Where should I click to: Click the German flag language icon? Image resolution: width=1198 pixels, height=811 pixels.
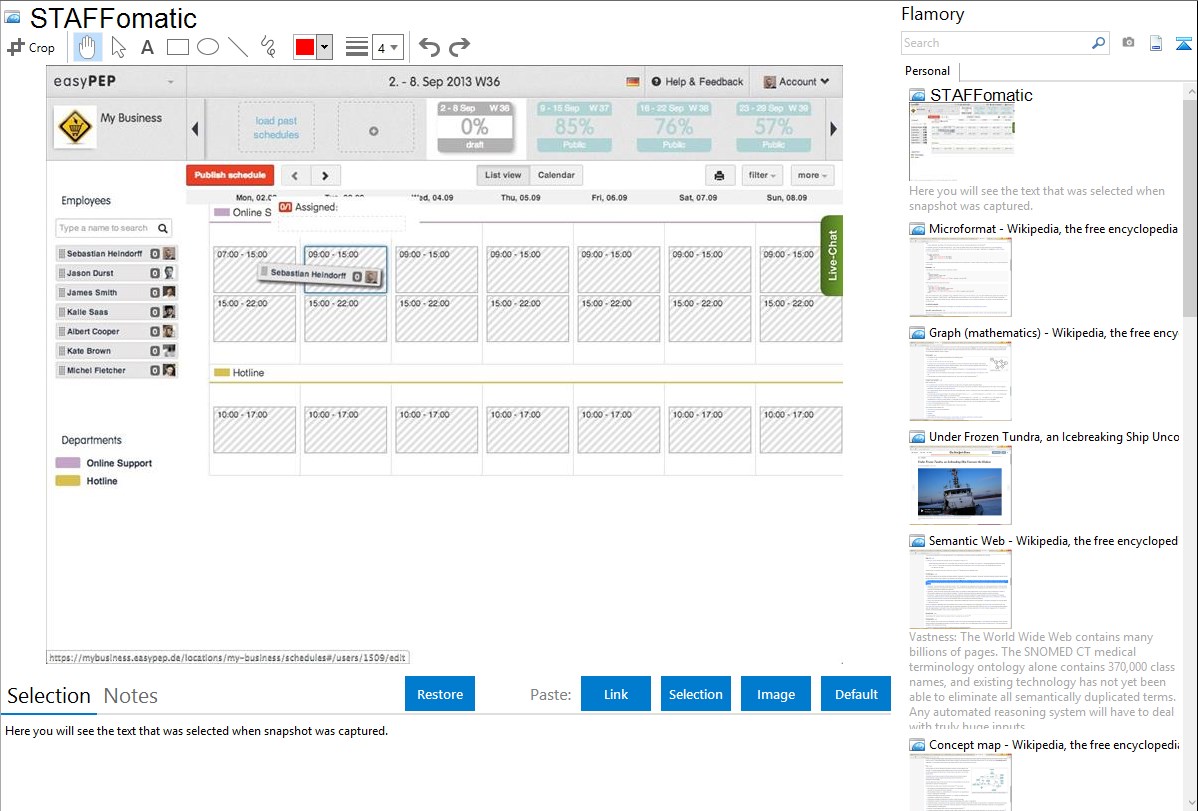633,82
